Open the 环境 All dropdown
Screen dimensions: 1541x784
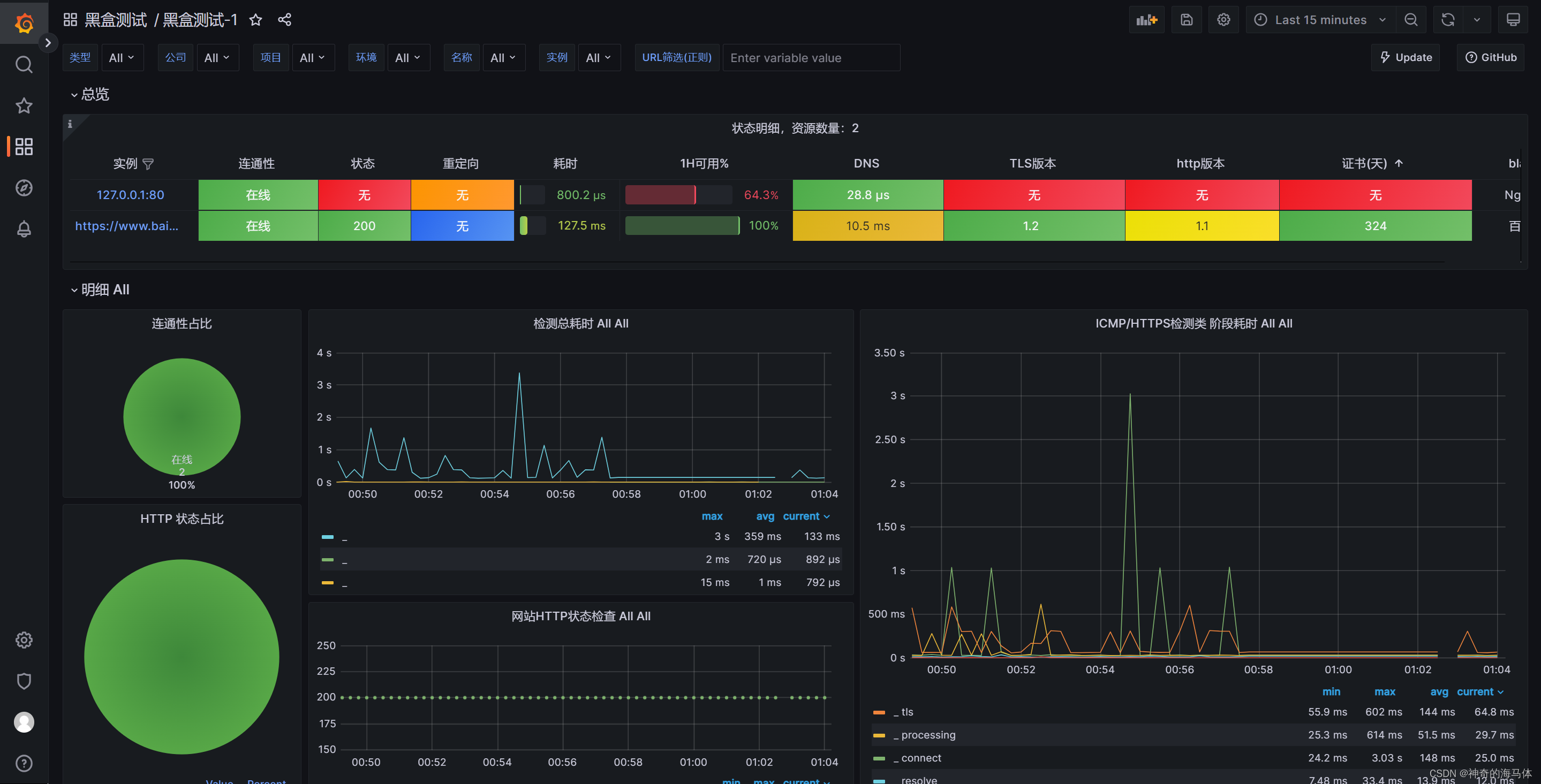coord(409,57)
